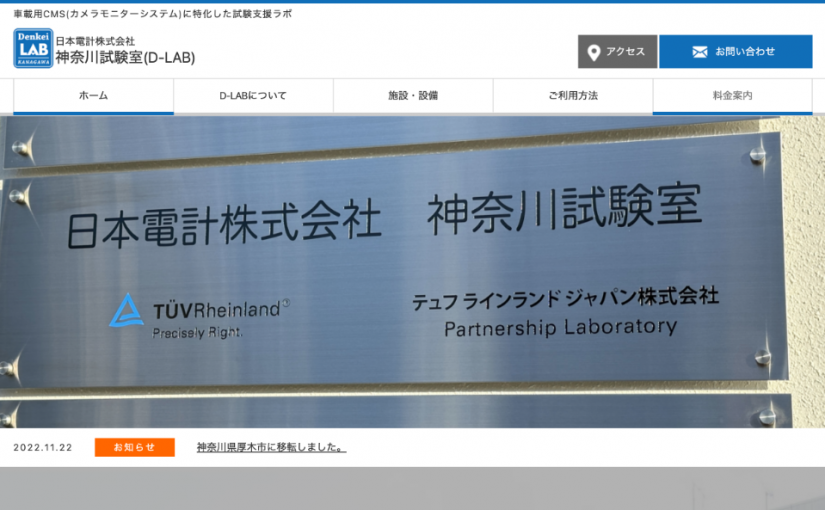Open the アクセス button
Image resolution: width=825 pixels, height=510 pixels.
(617, 52)
